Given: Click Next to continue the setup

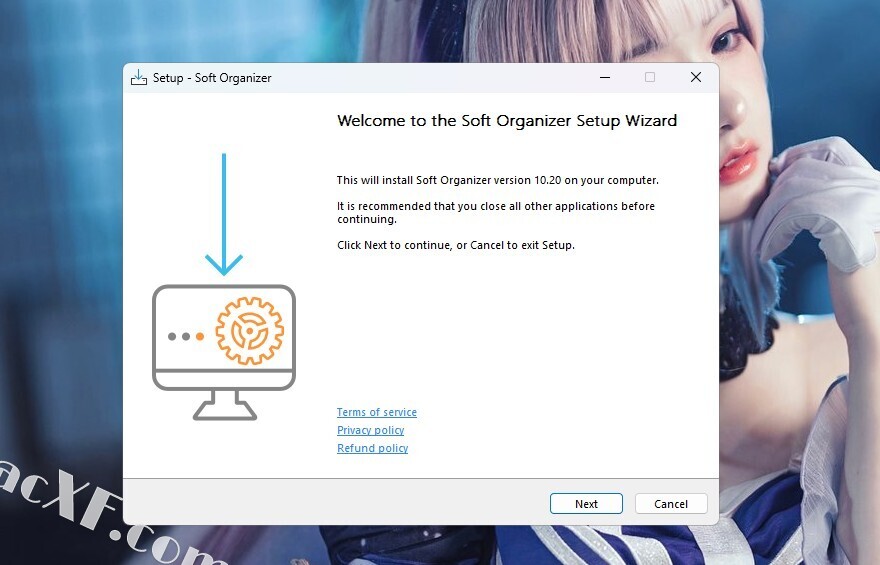Looking at the screenshot, I should [586, 503].
